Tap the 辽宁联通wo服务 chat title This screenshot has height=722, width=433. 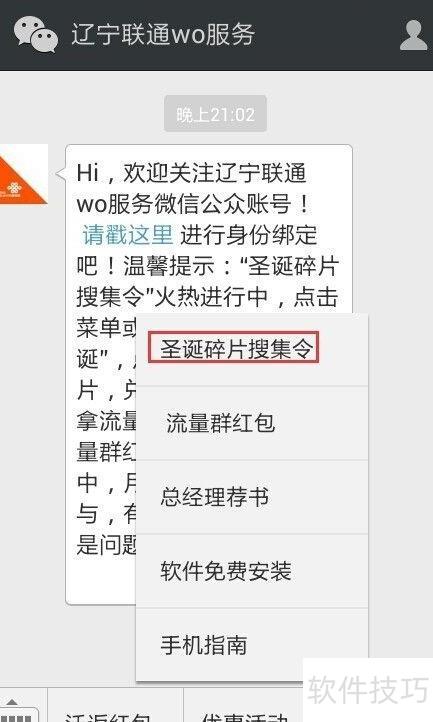pyautogui.click(x=163, y=35)
